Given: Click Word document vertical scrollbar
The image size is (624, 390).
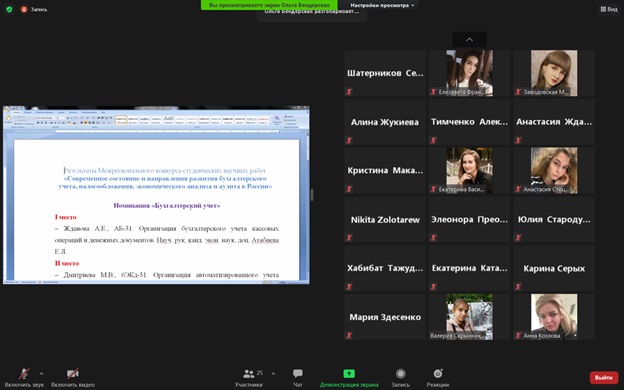Looking at the screenshot, I should coord(307,205).
